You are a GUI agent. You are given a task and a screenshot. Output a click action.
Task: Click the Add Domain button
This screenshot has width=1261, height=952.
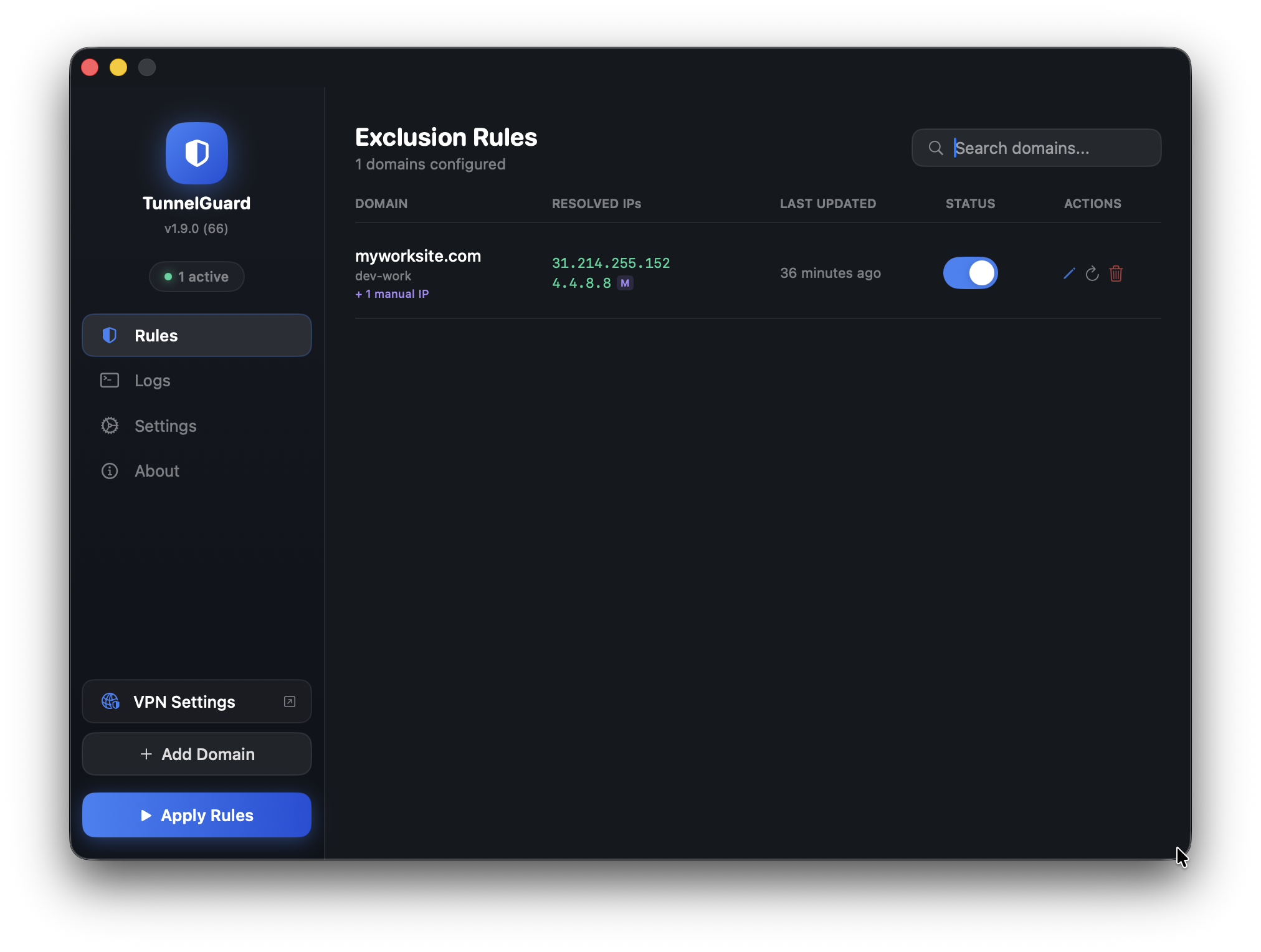[197, 754]
